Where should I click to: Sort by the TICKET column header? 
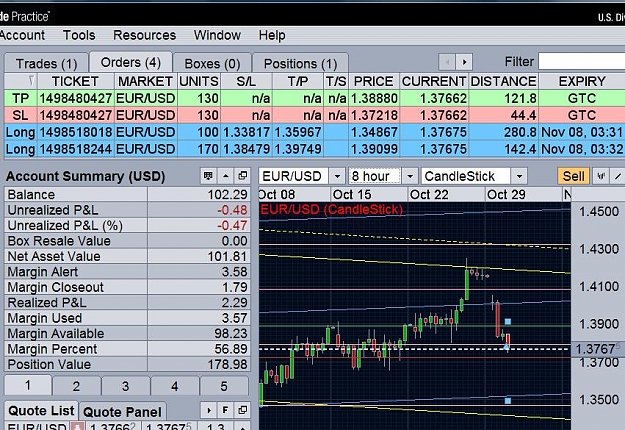click(x=75, y=81)
